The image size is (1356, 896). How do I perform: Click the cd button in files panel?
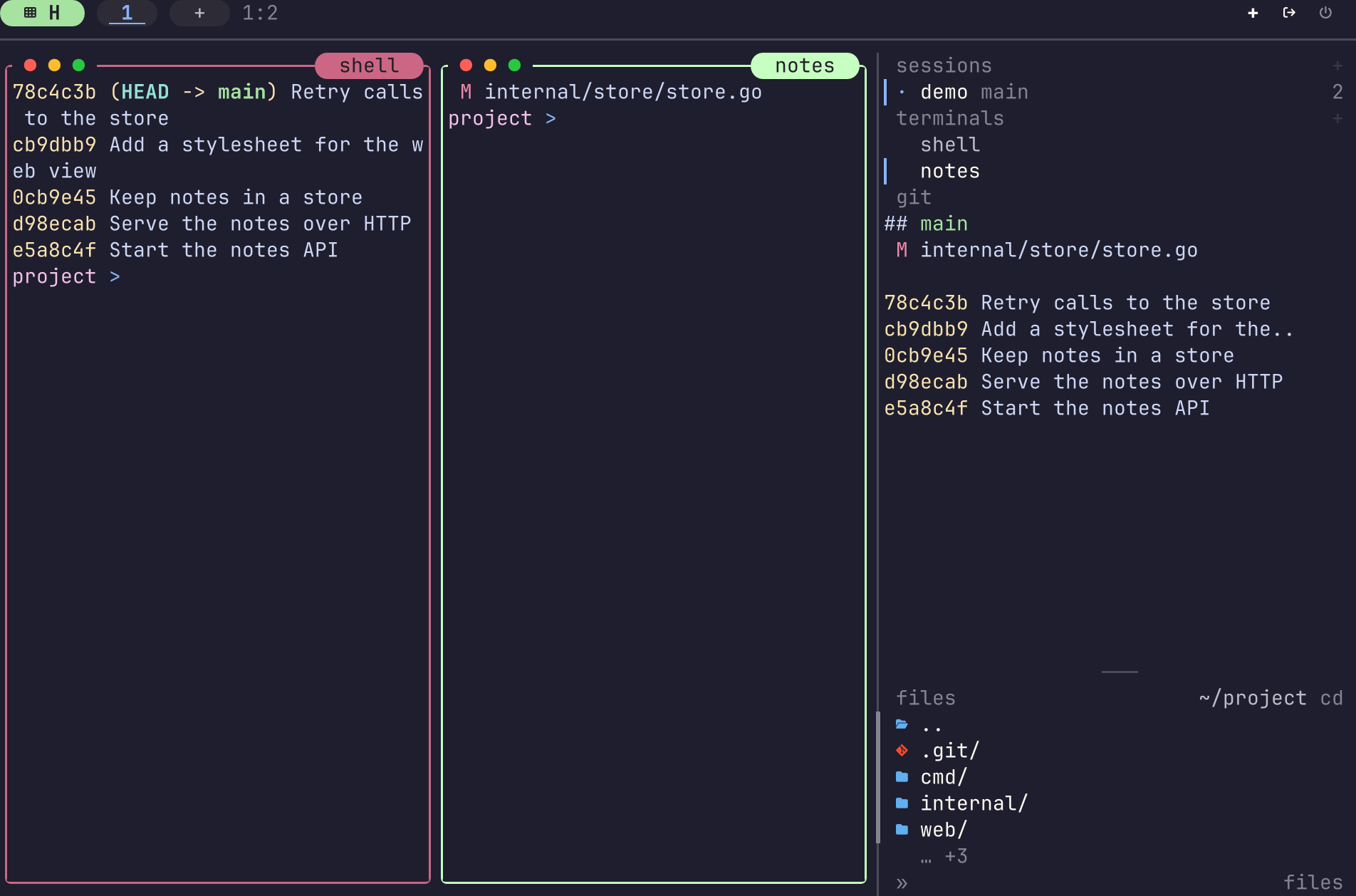[1331, 698]
